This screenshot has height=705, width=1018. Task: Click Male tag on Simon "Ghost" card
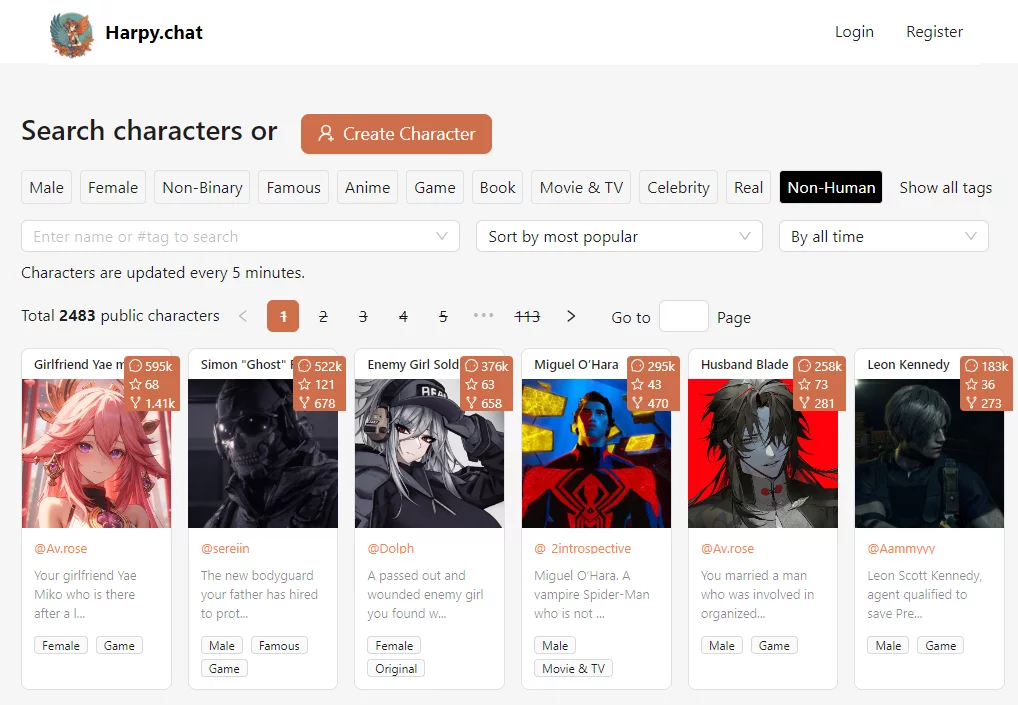222,645
